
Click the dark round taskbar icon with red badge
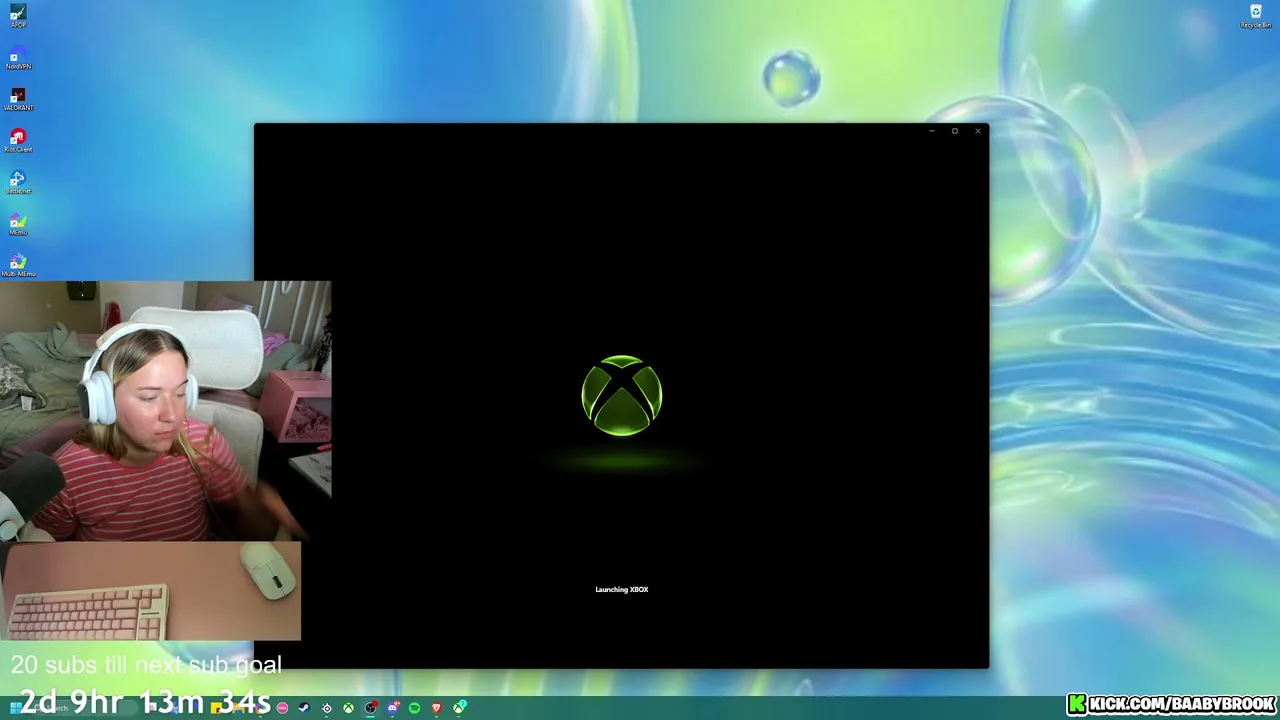(370, 708)
